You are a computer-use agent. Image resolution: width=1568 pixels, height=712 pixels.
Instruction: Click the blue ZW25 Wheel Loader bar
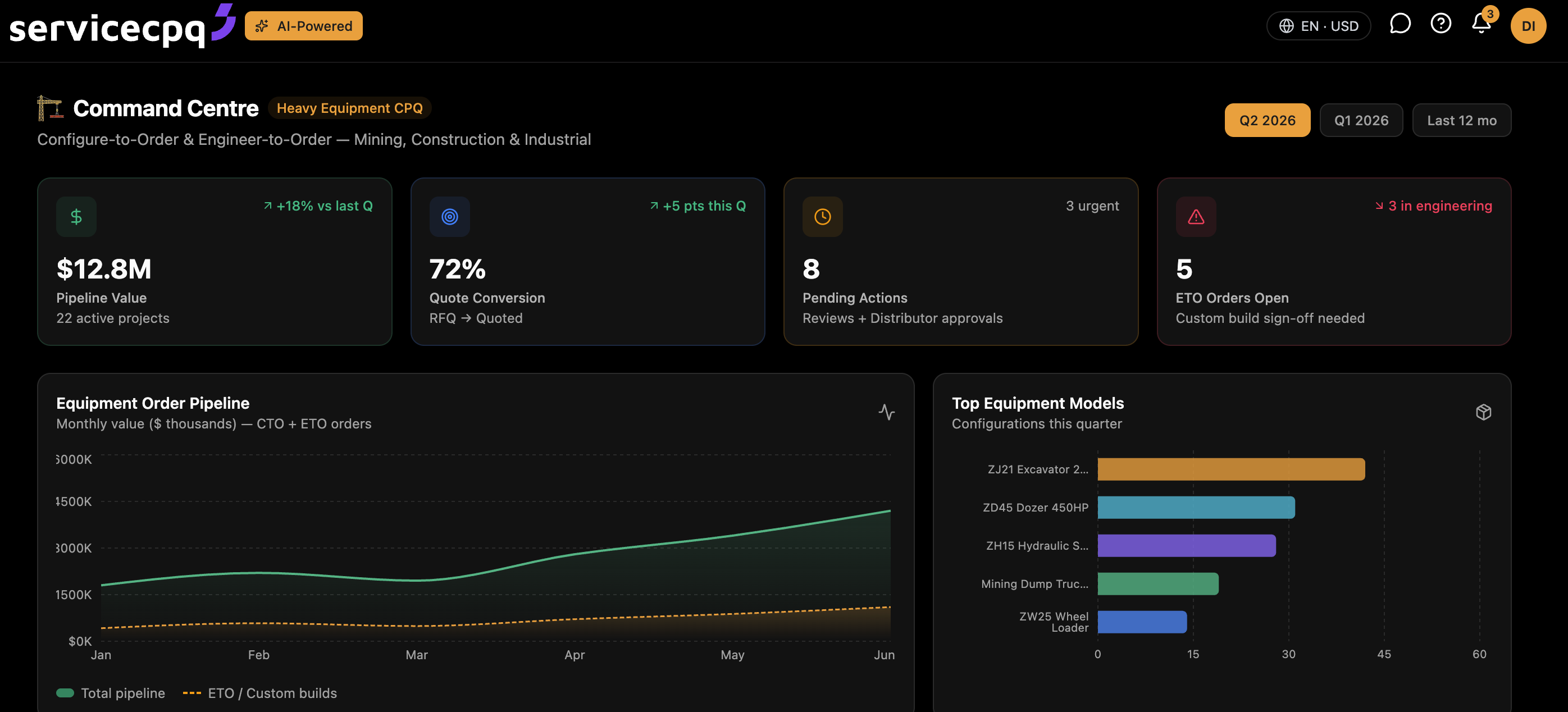[x=1142, y=622]
